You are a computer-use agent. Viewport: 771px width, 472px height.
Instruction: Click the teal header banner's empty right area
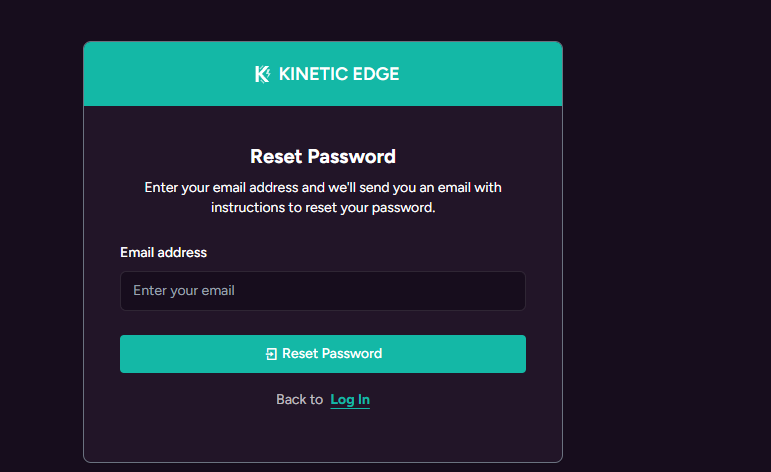point(490,74)
